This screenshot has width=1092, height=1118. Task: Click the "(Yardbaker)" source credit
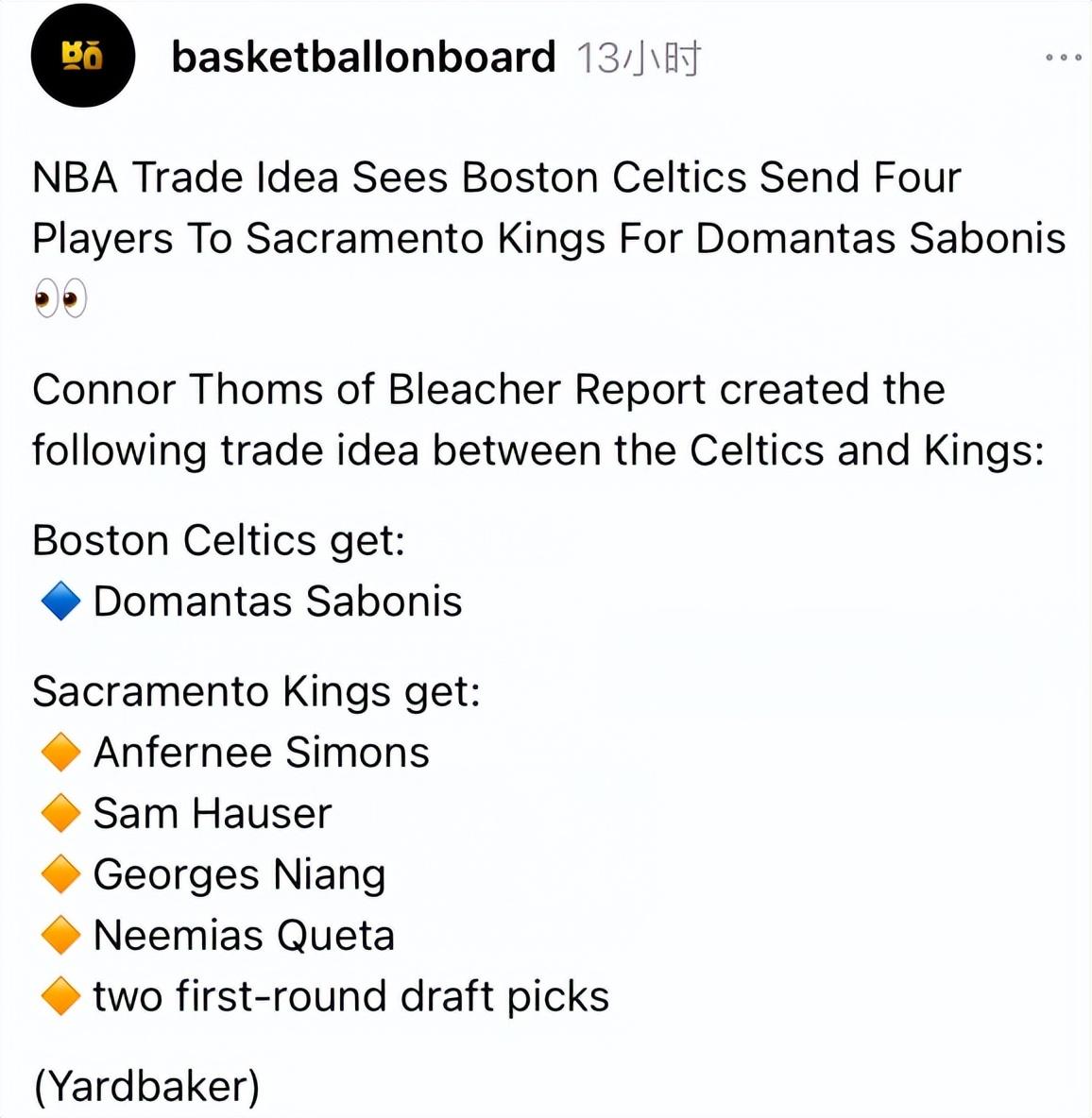tap(146, 1086)
